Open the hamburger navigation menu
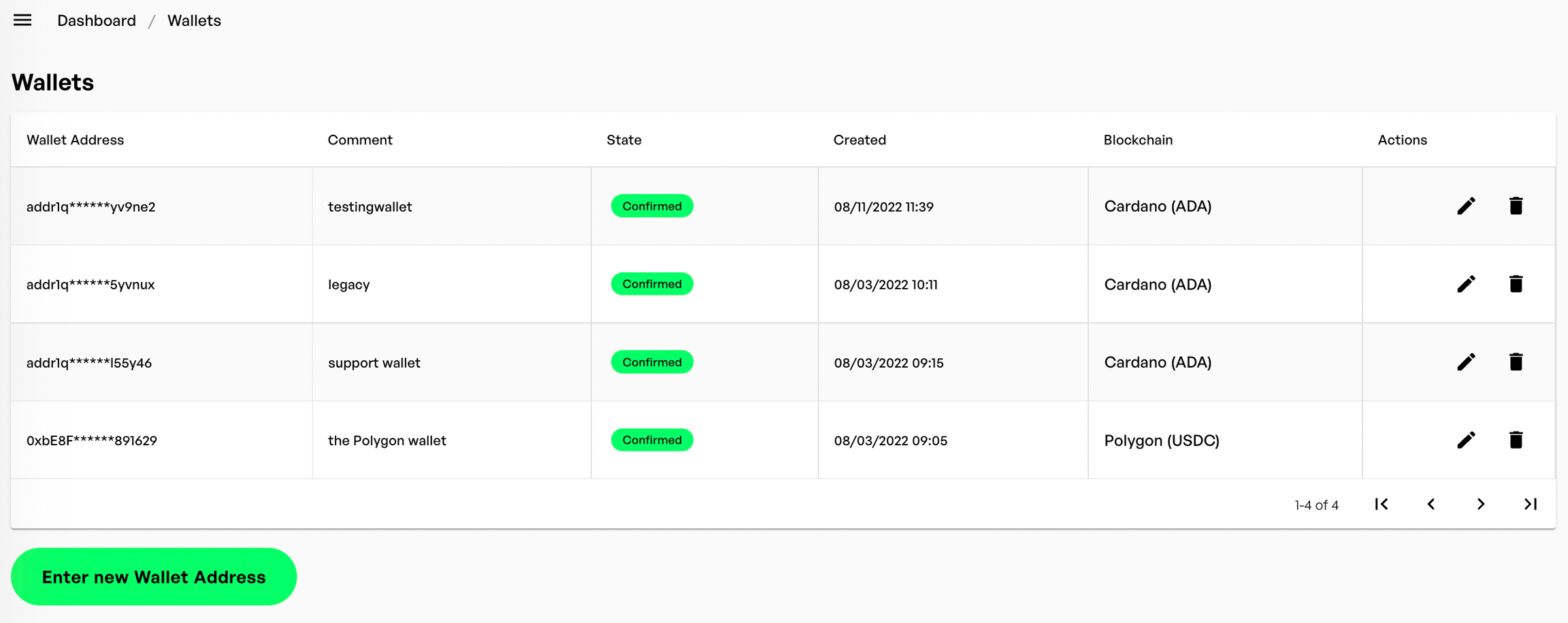 pyautogui.click(x=22, y=20)
